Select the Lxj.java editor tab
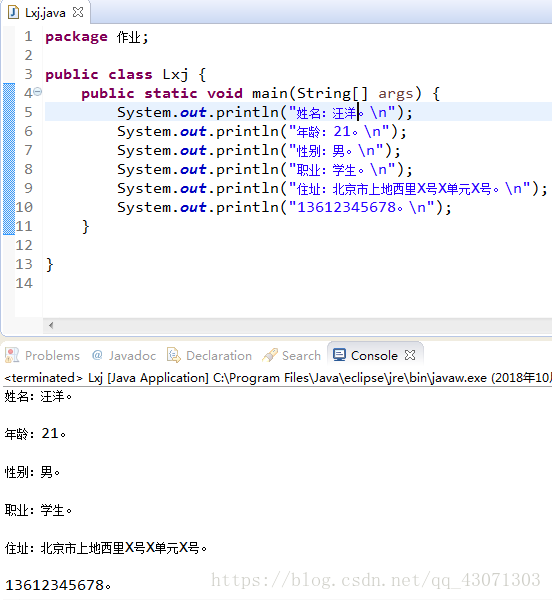The width and height of the screenshot is (552, 600). click(45, 13)
